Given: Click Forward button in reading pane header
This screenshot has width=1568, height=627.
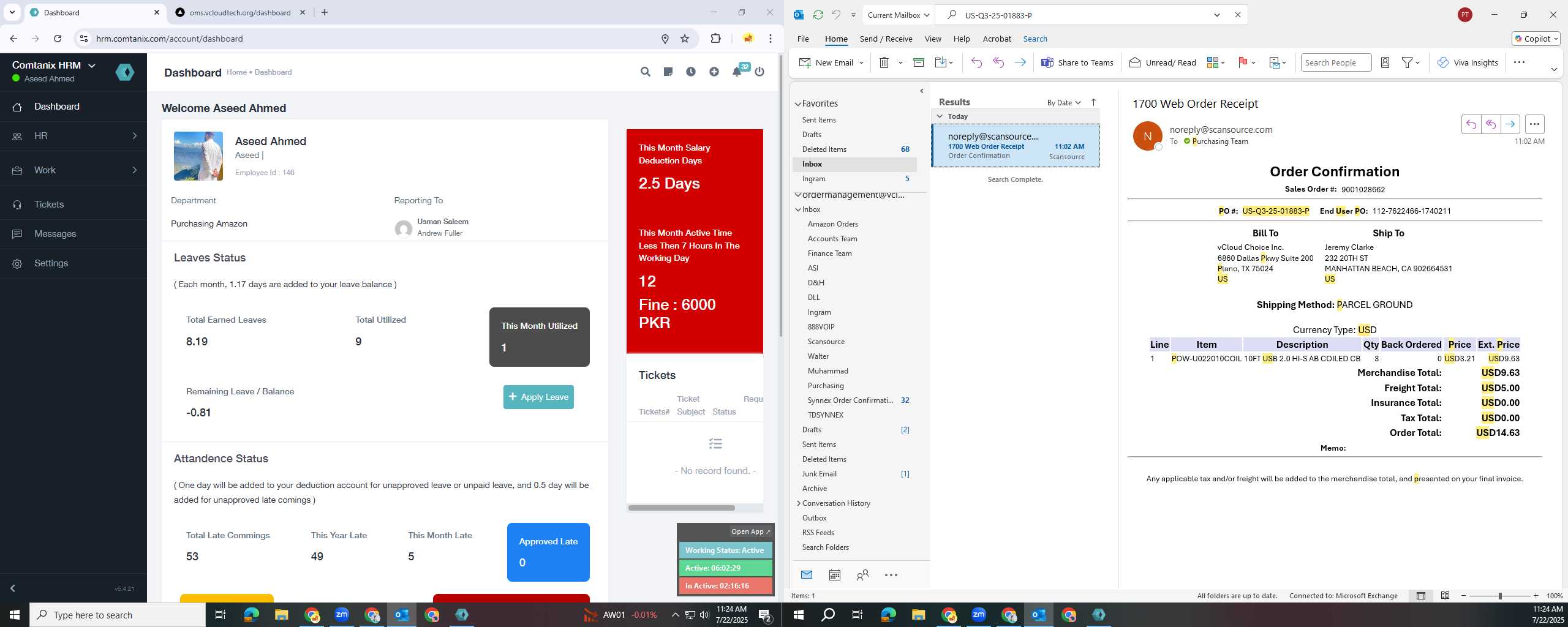Looking at the screenshot, I should (1510, 124).
